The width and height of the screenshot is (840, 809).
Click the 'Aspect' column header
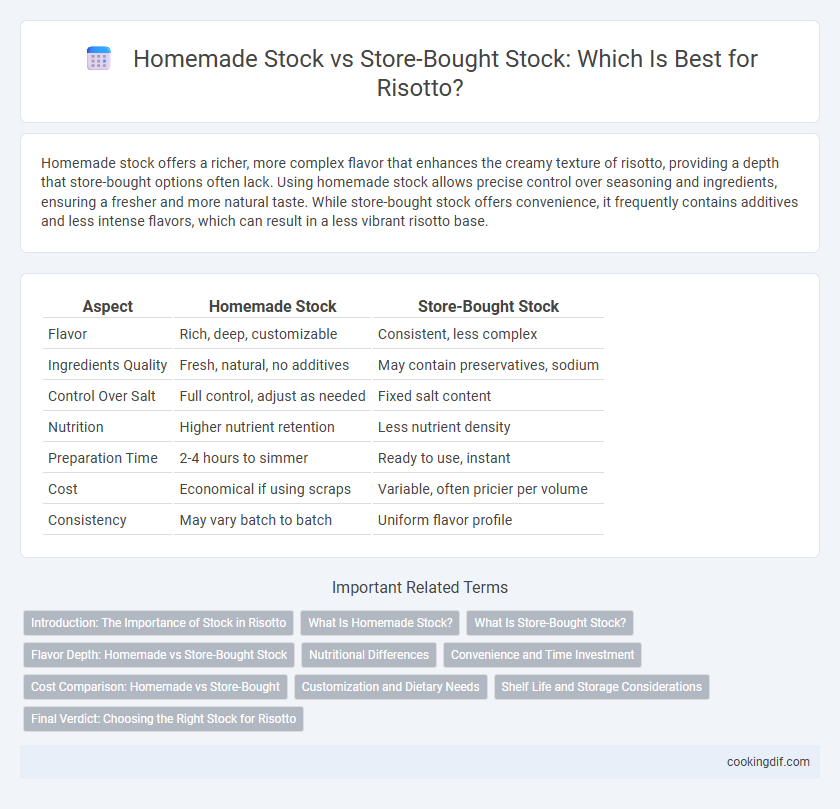[108, 306]
